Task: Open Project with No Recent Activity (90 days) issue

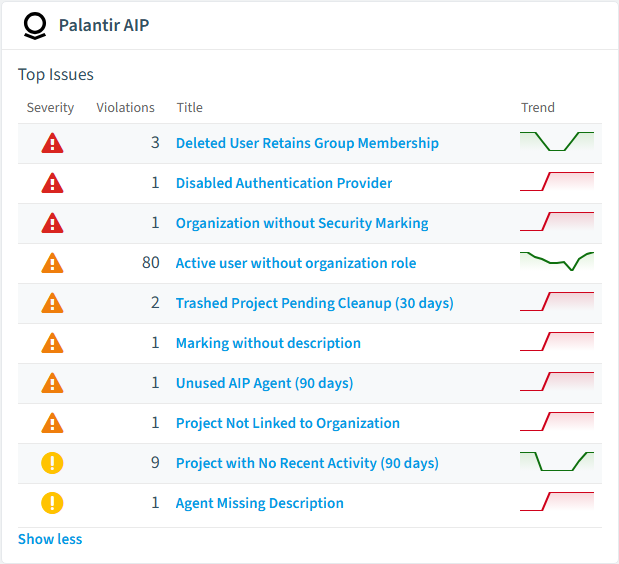Action: coord(307,463)
